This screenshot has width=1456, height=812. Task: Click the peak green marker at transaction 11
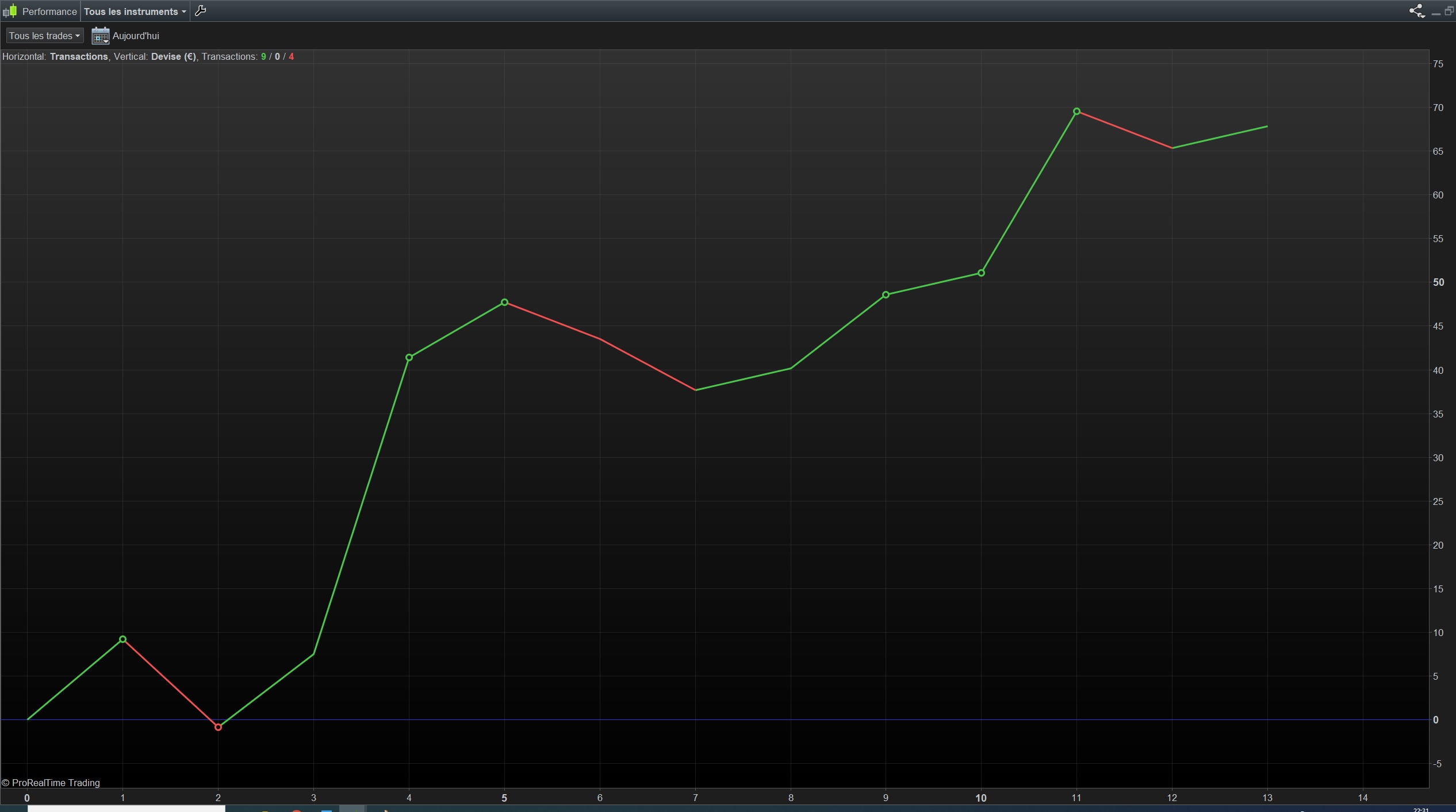pos(1076,112)
